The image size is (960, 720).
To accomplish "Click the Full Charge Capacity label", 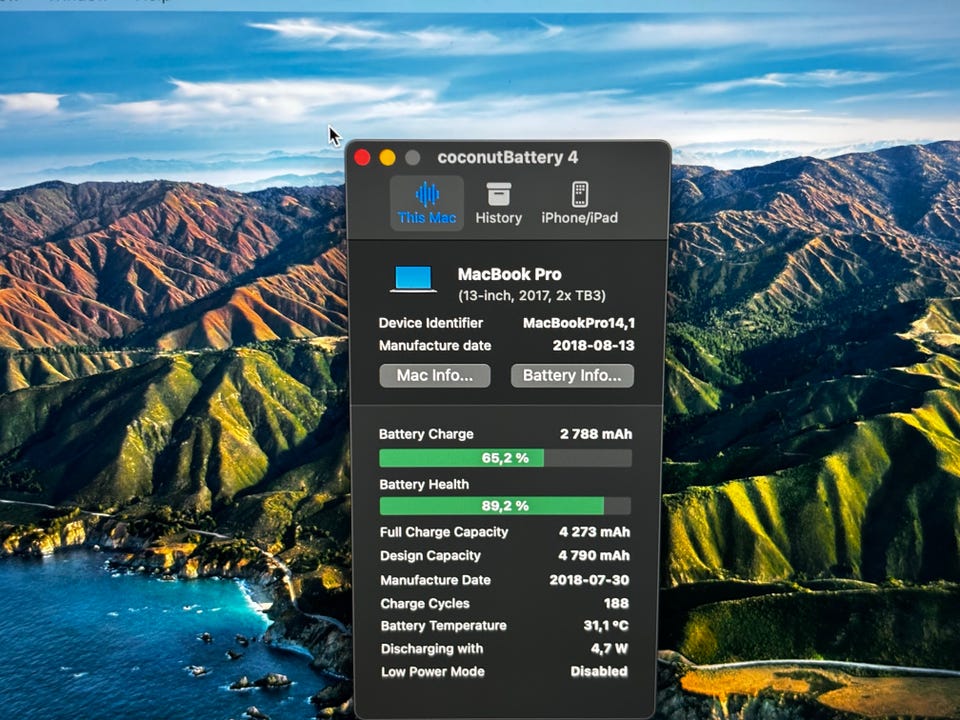I will 444,532.
